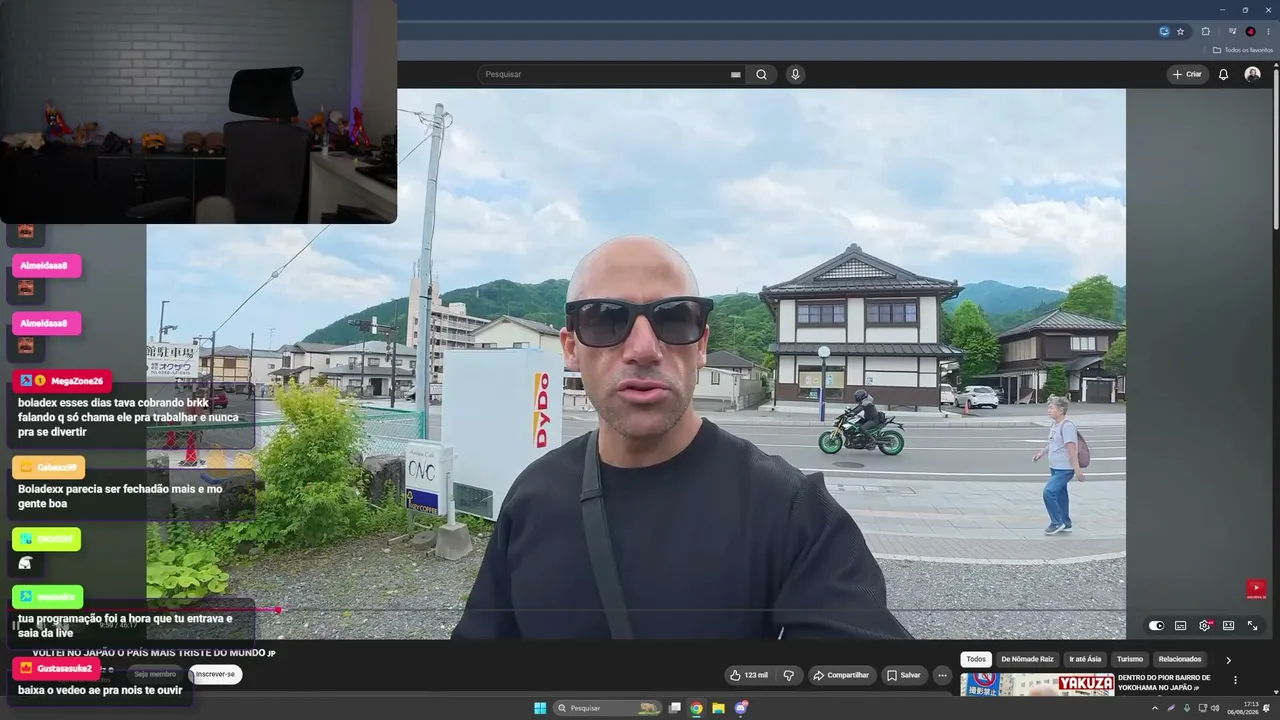Open the Chrome profile avatar
Image resolution: width=1280 pixels, height=720 pixels.
coord(1250,31)
